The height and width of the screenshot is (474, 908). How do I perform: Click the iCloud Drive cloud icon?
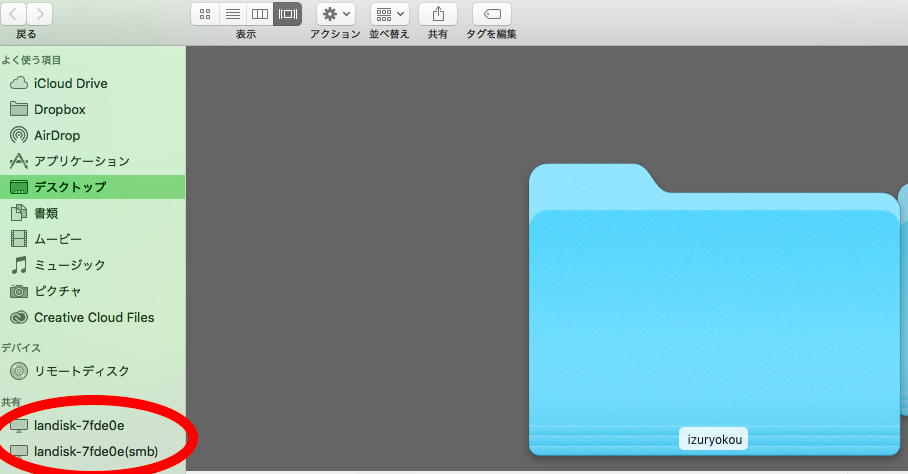coord(19,83)
